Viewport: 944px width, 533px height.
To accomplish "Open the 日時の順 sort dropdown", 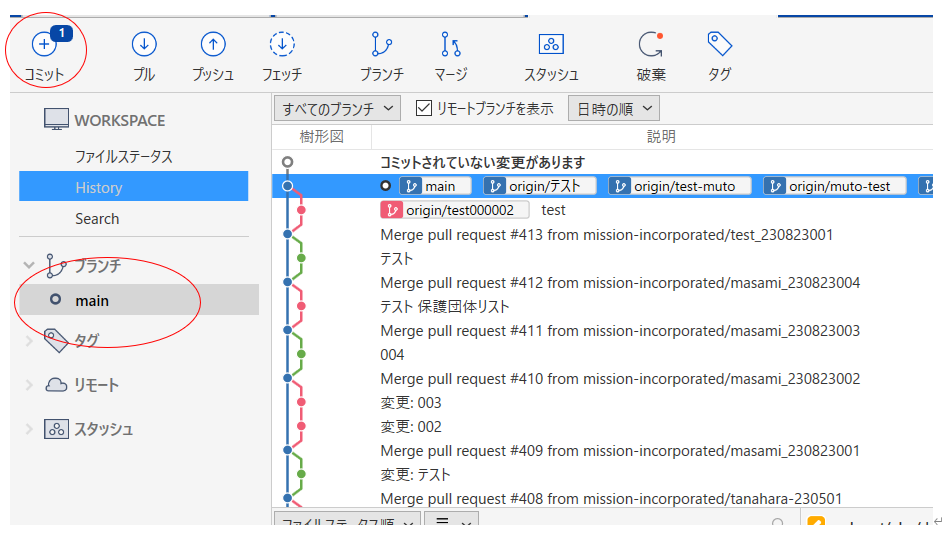I will [613, 108].
